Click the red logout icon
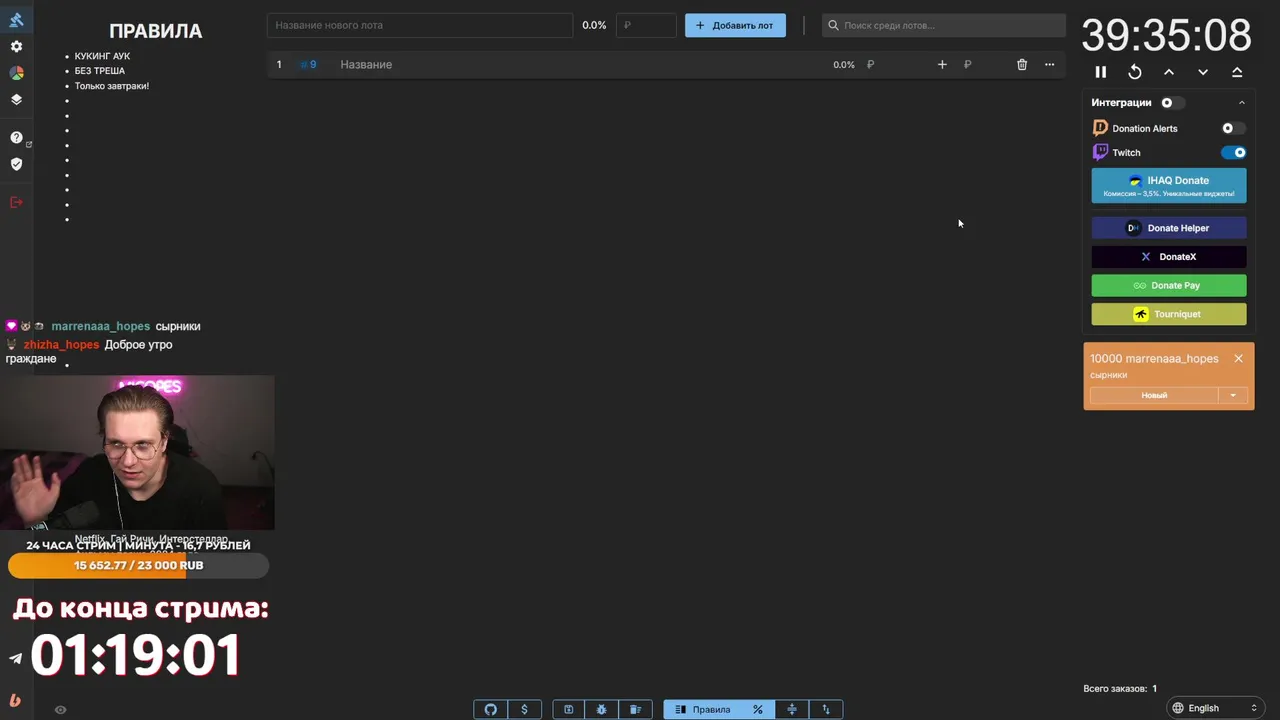This screenshot has height=720, width=1280. [x=16, y=202]
